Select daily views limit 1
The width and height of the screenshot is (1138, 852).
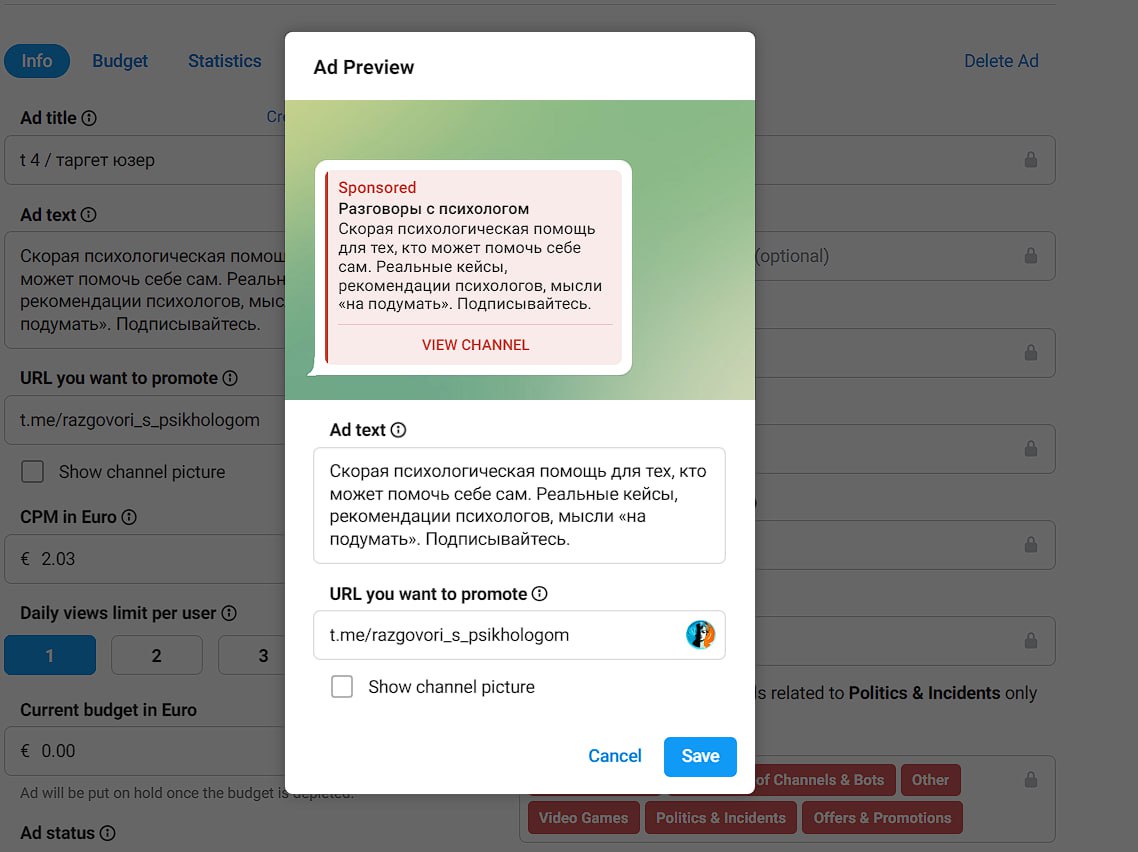[50, 656]
